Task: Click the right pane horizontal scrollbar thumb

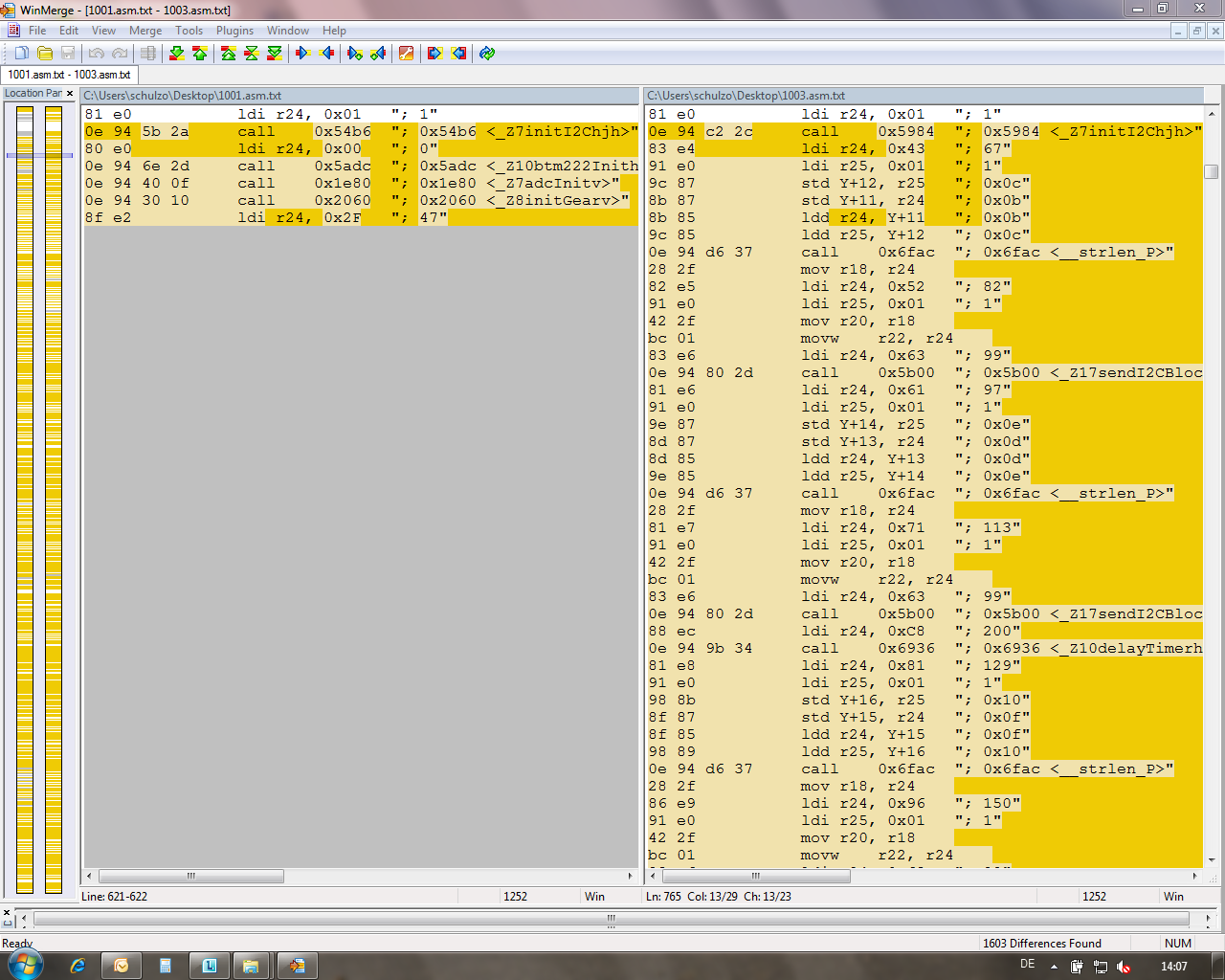Action: pos(756,876)
